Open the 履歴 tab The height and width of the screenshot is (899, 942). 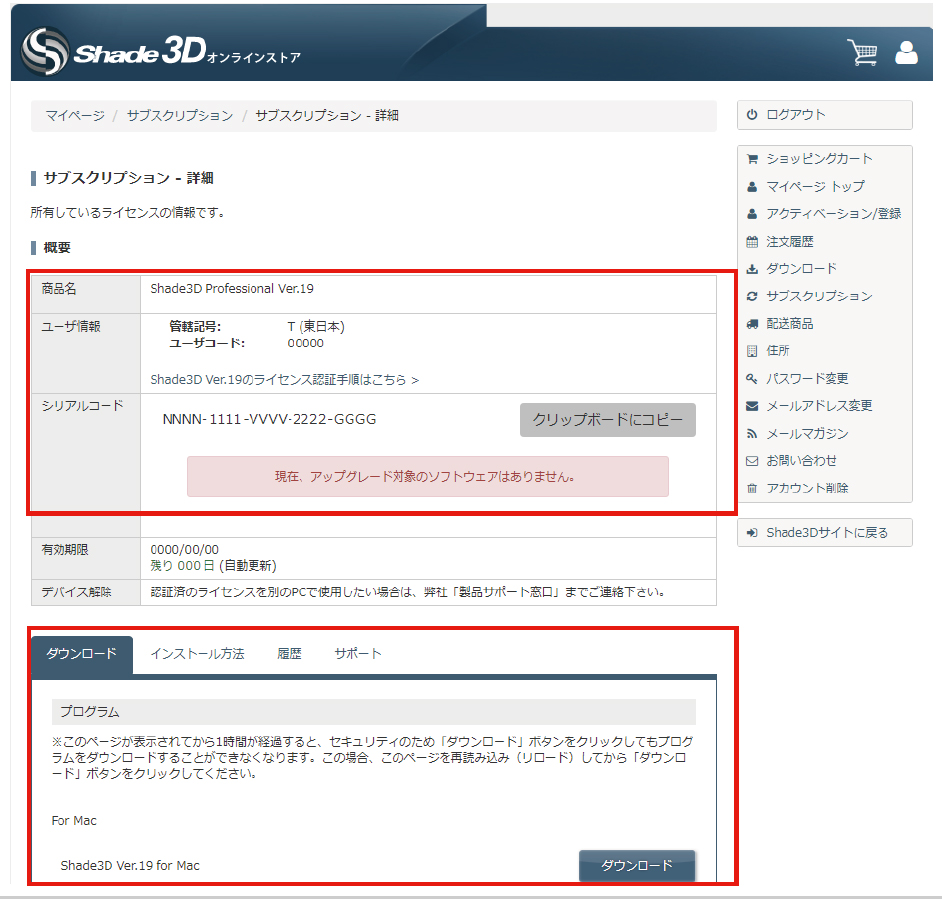tap(289, 654)
